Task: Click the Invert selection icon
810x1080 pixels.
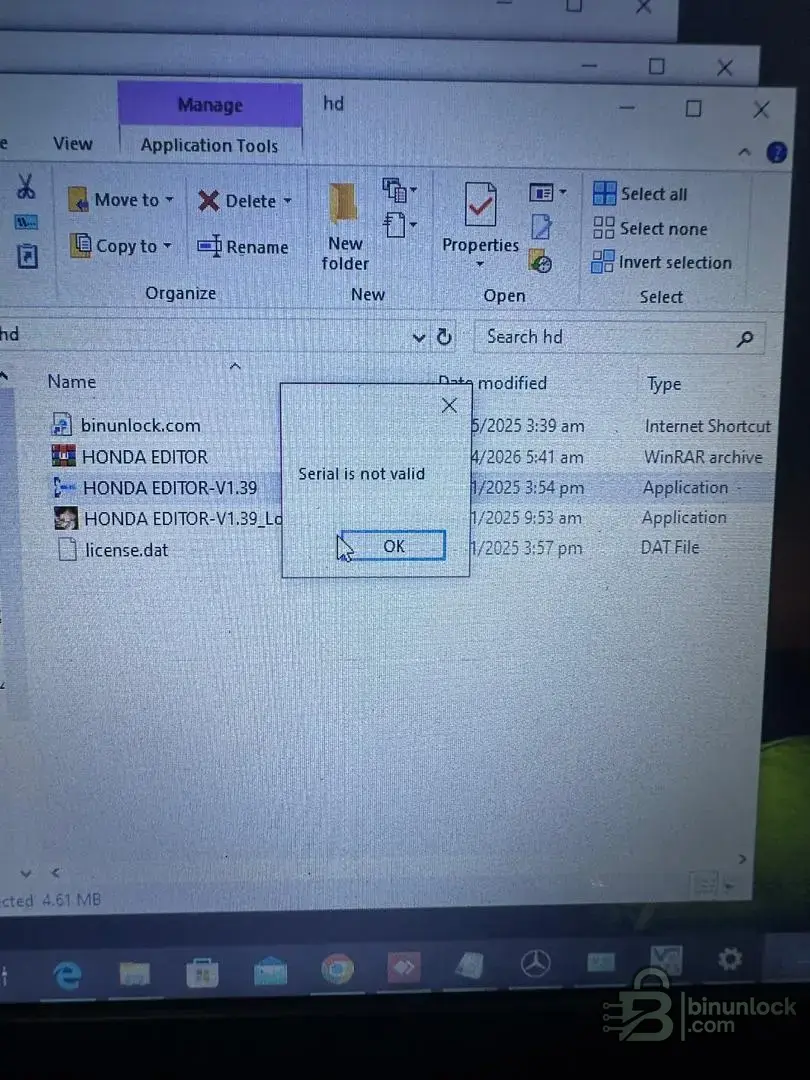Action: pyautogui.click(x=603, y=262)
